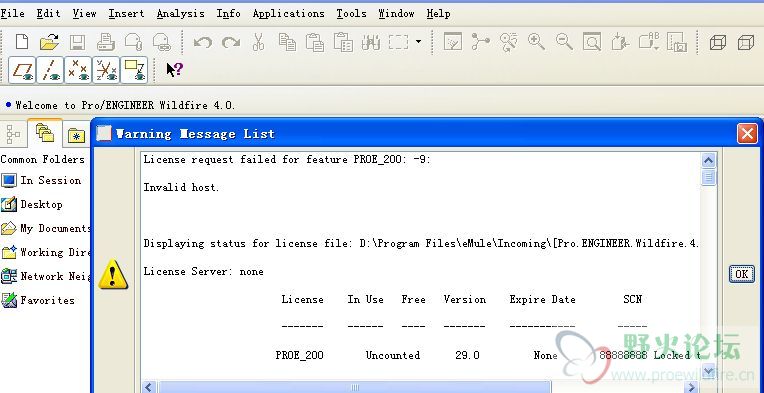Open the Edit menu
The image size is (764, 393).
[49, 14]
